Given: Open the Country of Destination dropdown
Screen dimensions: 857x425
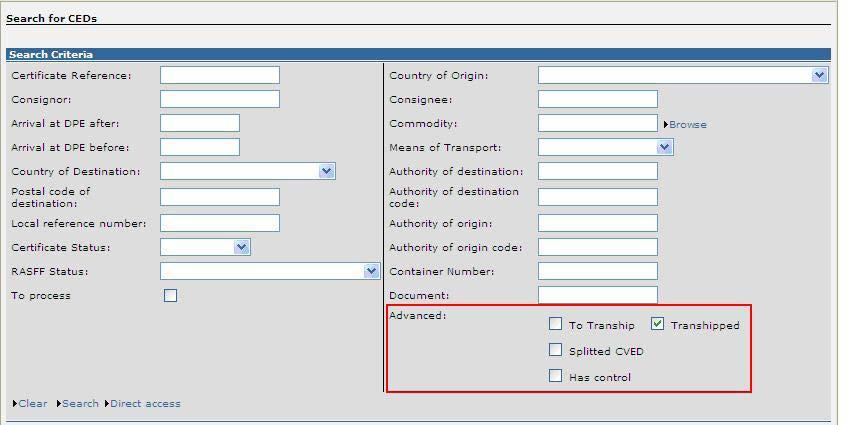Looking at the screenshot, I should [248, 171].
